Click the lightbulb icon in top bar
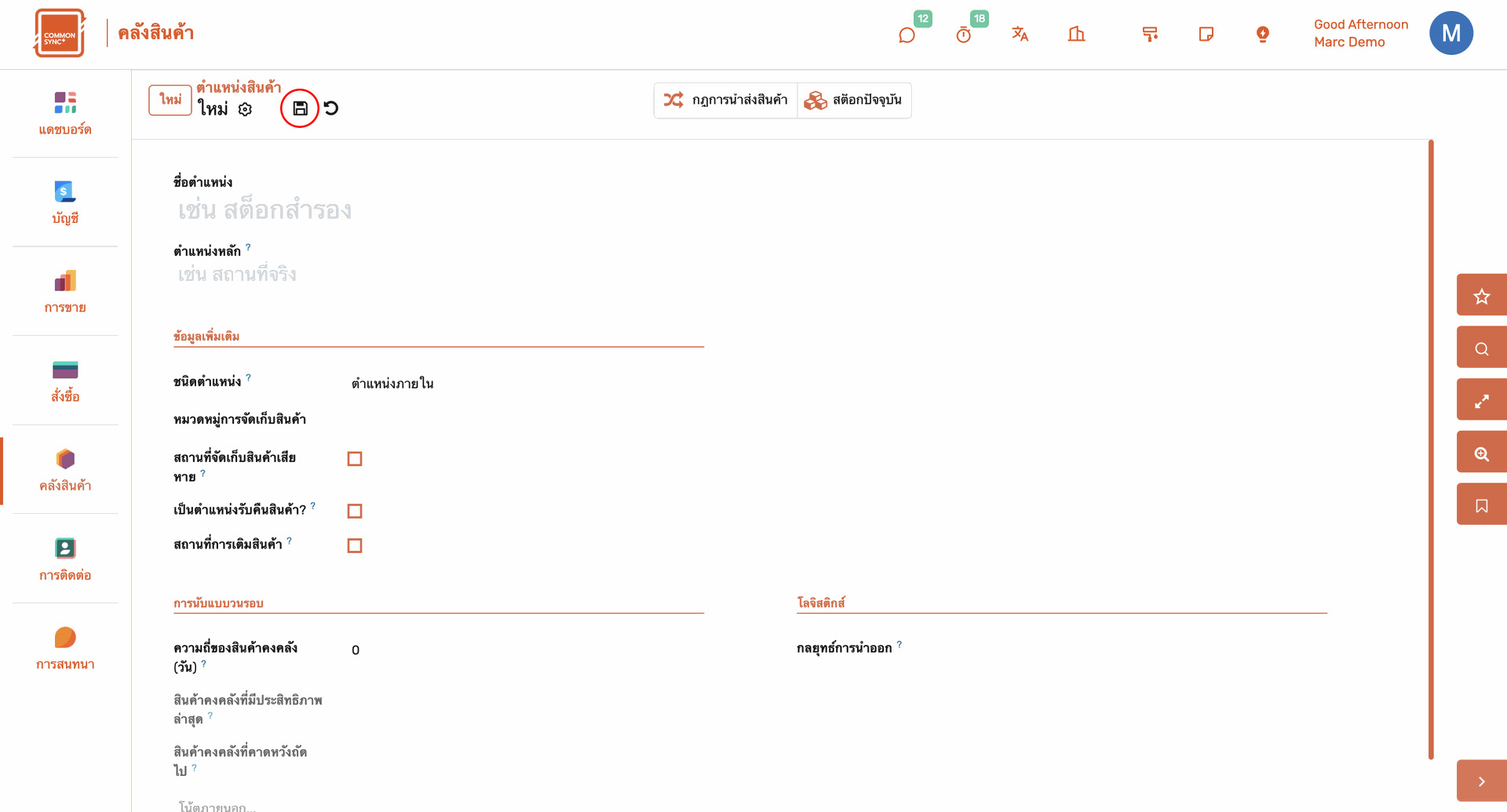 [x=1262, y=34]
